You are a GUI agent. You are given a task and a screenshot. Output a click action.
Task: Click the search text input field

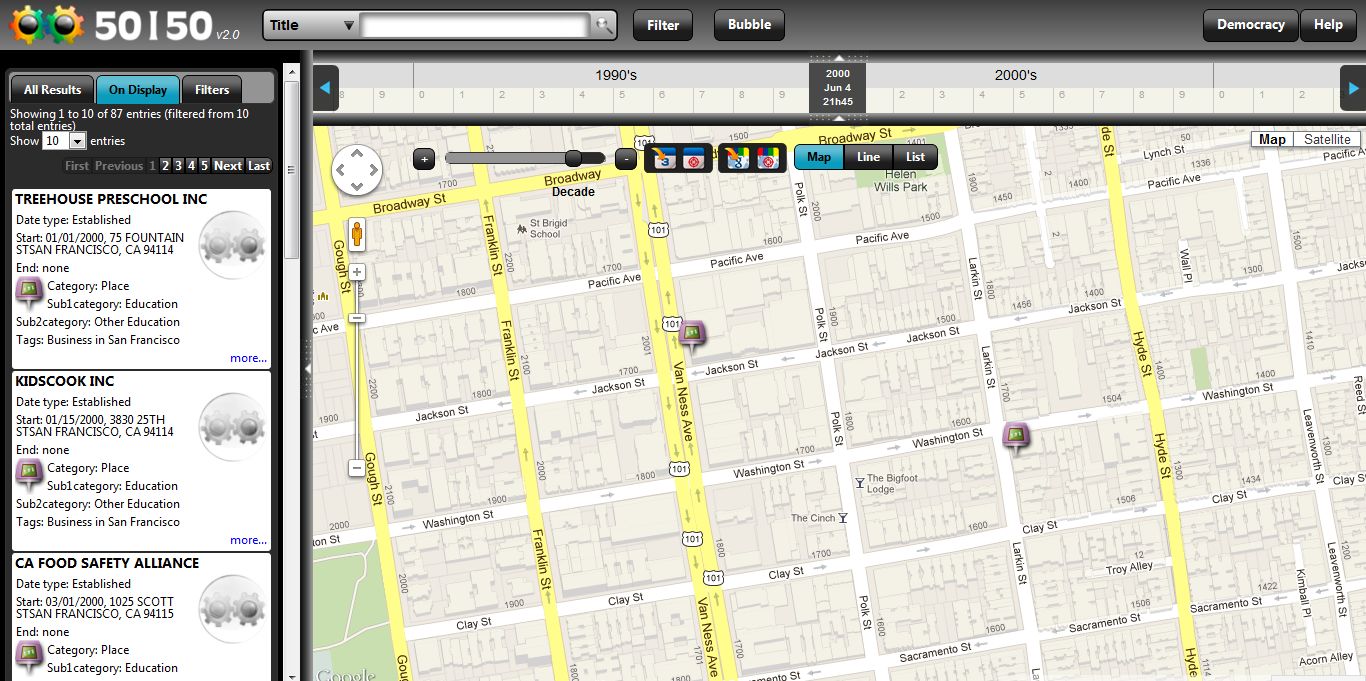click(476, 25)
